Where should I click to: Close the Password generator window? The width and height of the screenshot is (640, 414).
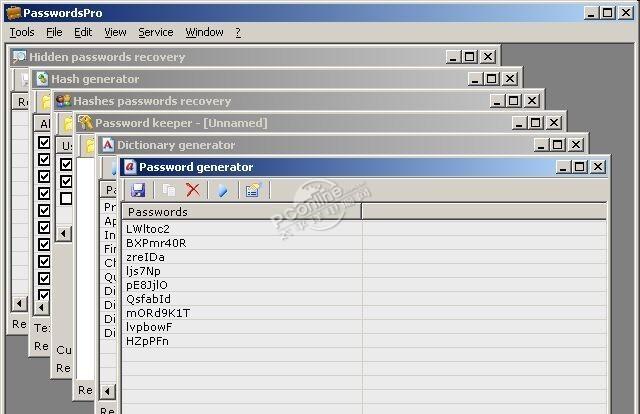(598, 167)
